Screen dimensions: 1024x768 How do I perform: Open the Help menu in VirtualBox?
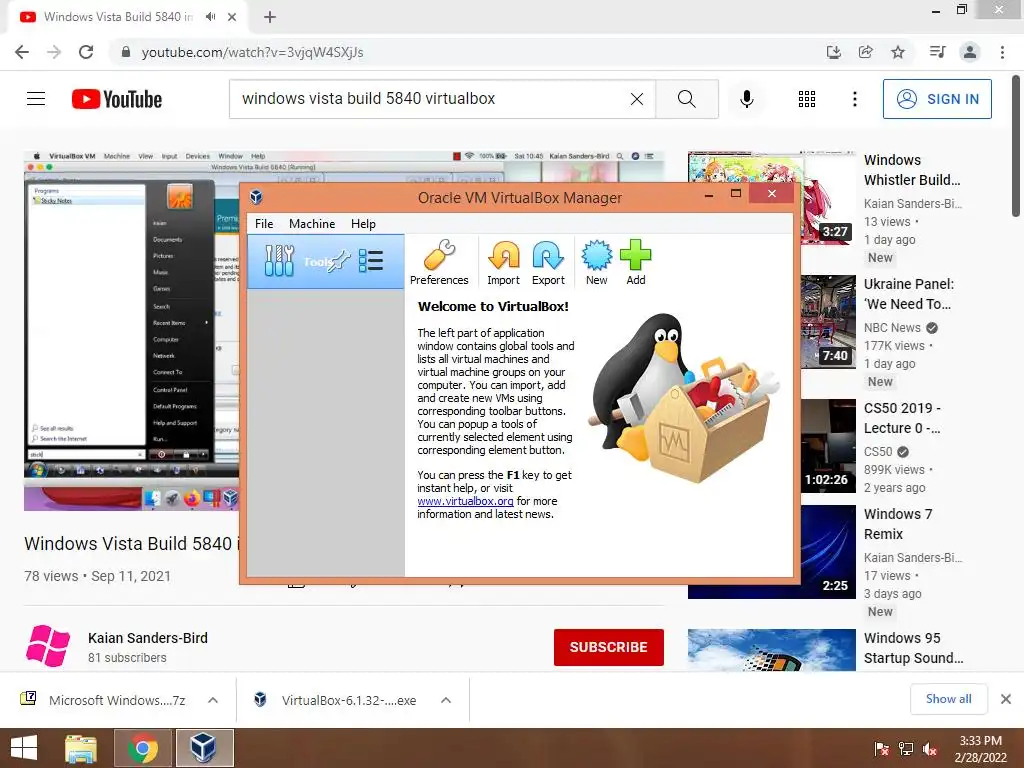point(363,223)
